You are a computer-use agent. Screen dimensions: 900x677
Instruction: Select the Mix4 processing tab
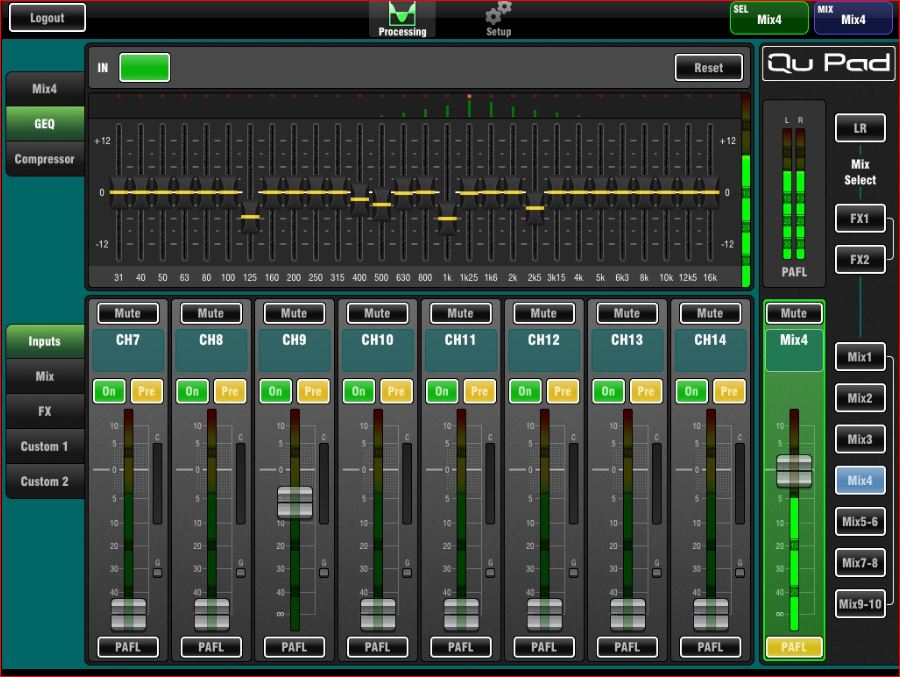pyautogui.click(x=45, y=89)
